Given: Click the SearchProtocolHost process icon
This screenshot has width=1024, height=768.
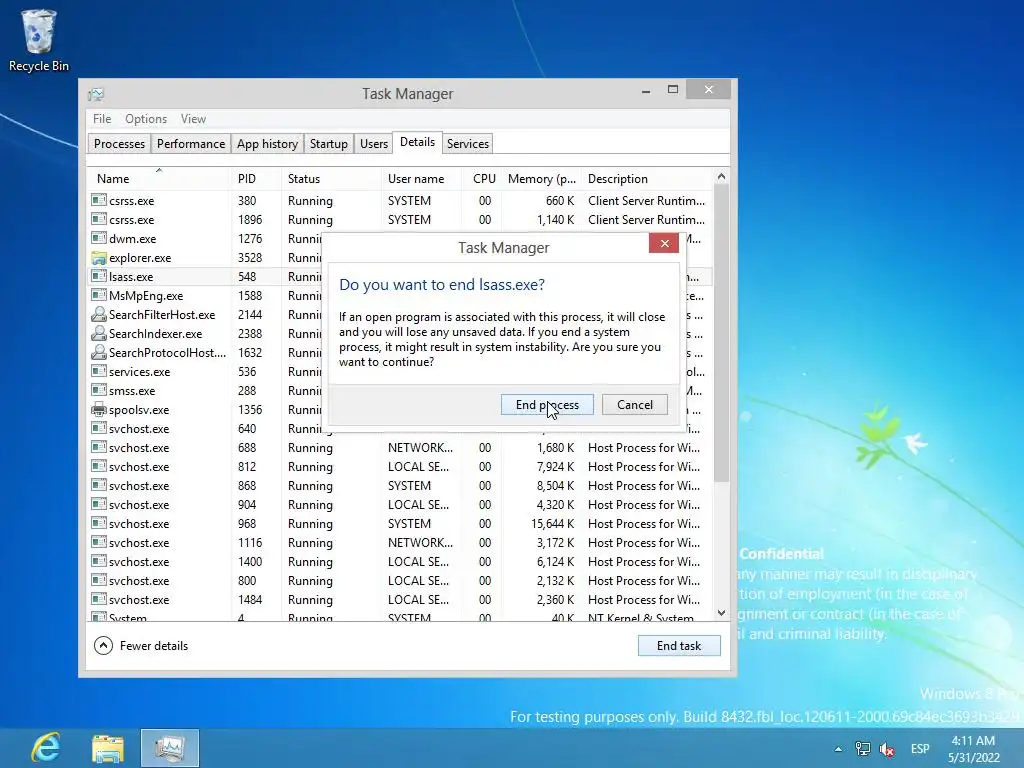Looking at the screenshot, I should pos(99,353).
